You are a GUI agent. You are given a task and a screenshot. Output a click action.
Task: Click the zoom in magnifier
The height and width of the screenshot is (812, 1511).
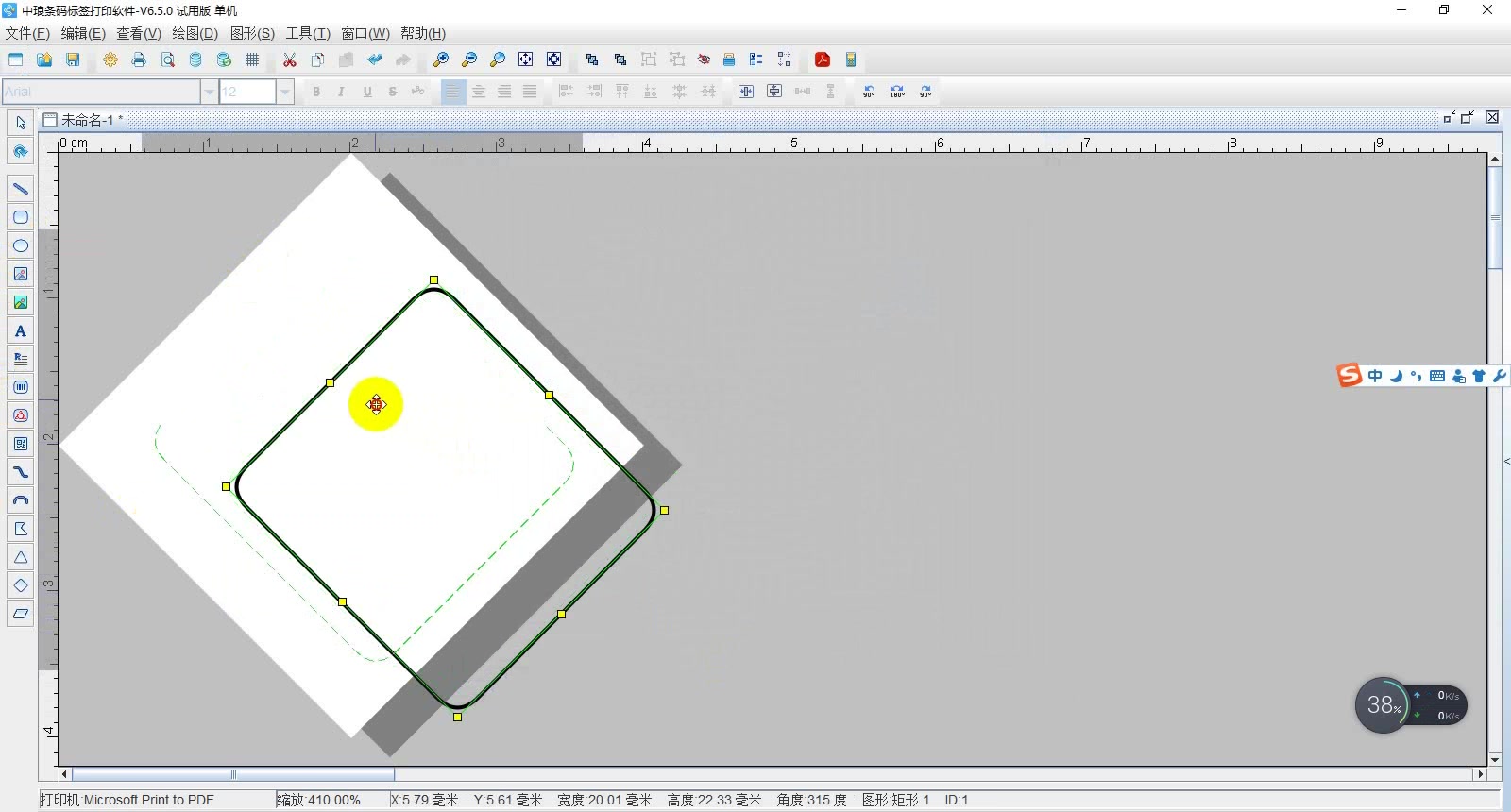[x=441, y=59]
